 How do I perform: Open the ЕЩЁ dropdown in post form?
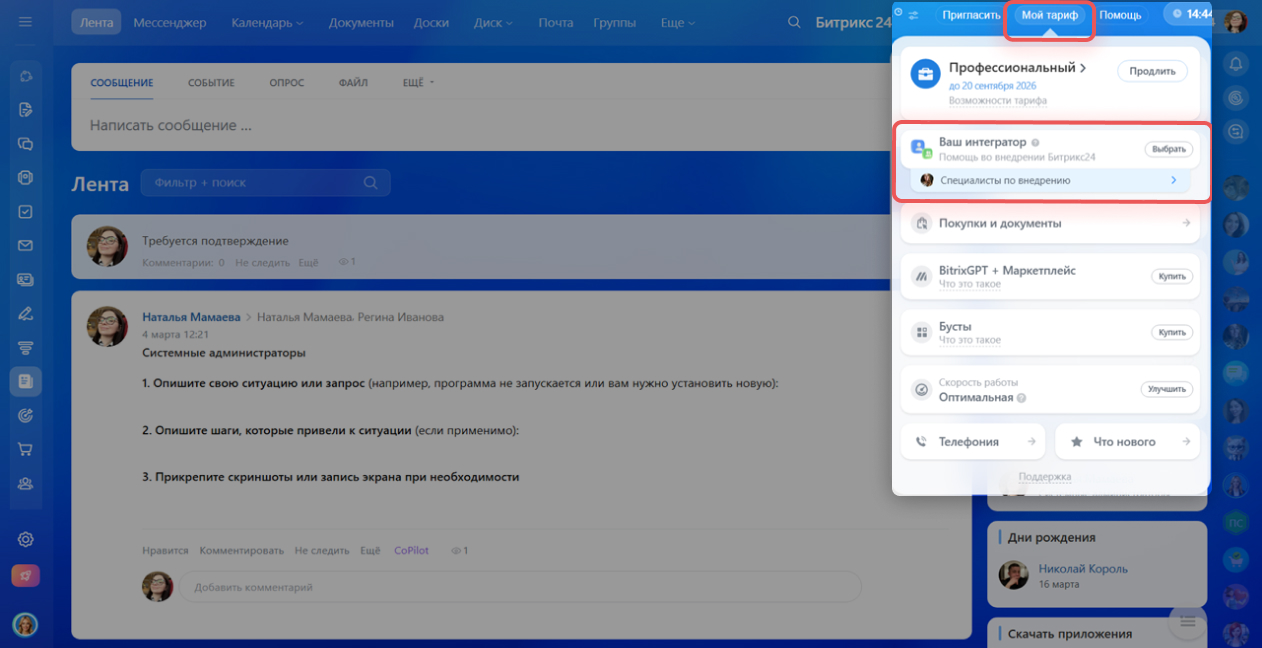418,83
